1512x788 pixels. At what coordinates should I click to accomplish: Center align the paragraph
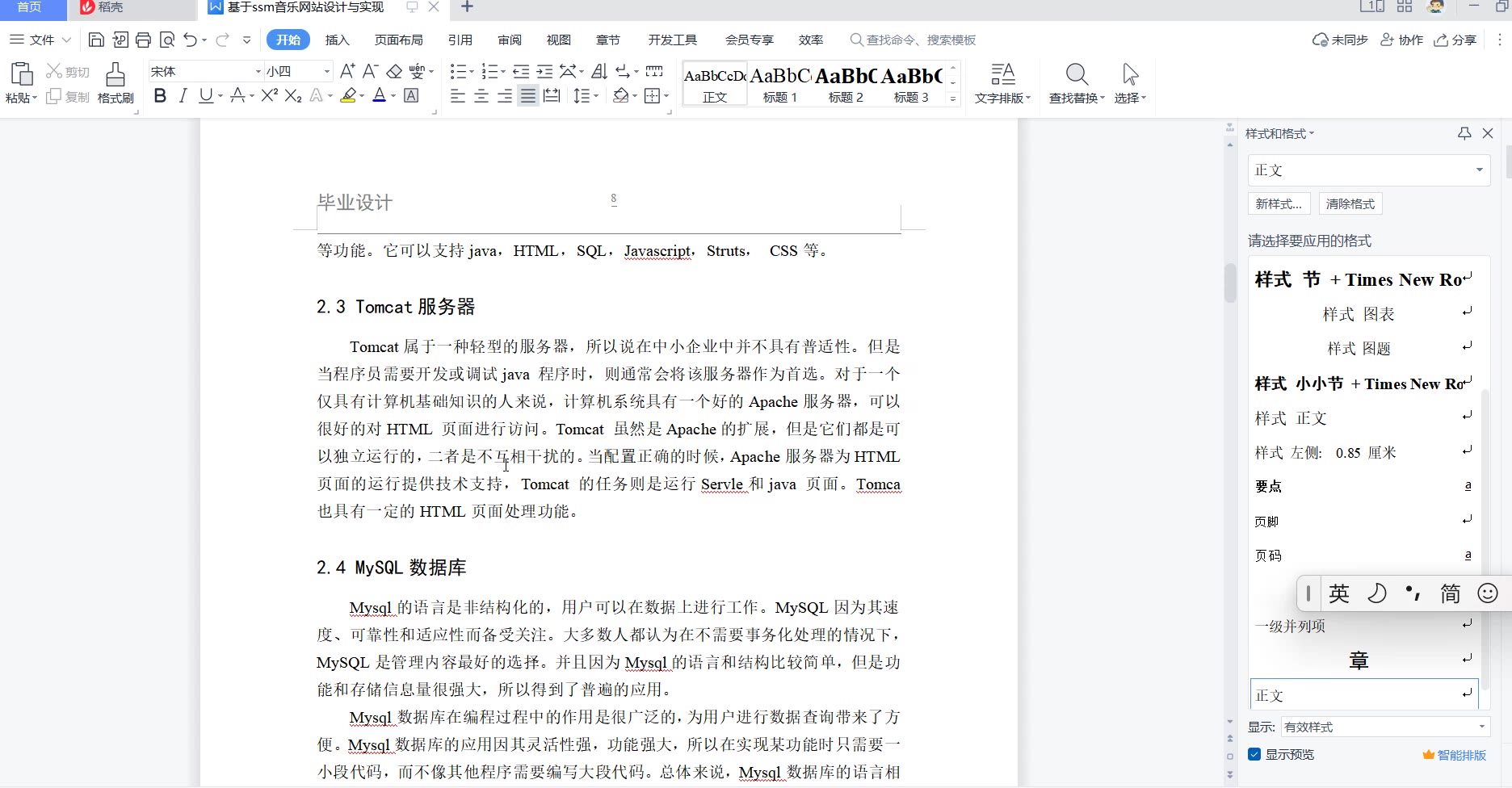[x=481, y=96]
